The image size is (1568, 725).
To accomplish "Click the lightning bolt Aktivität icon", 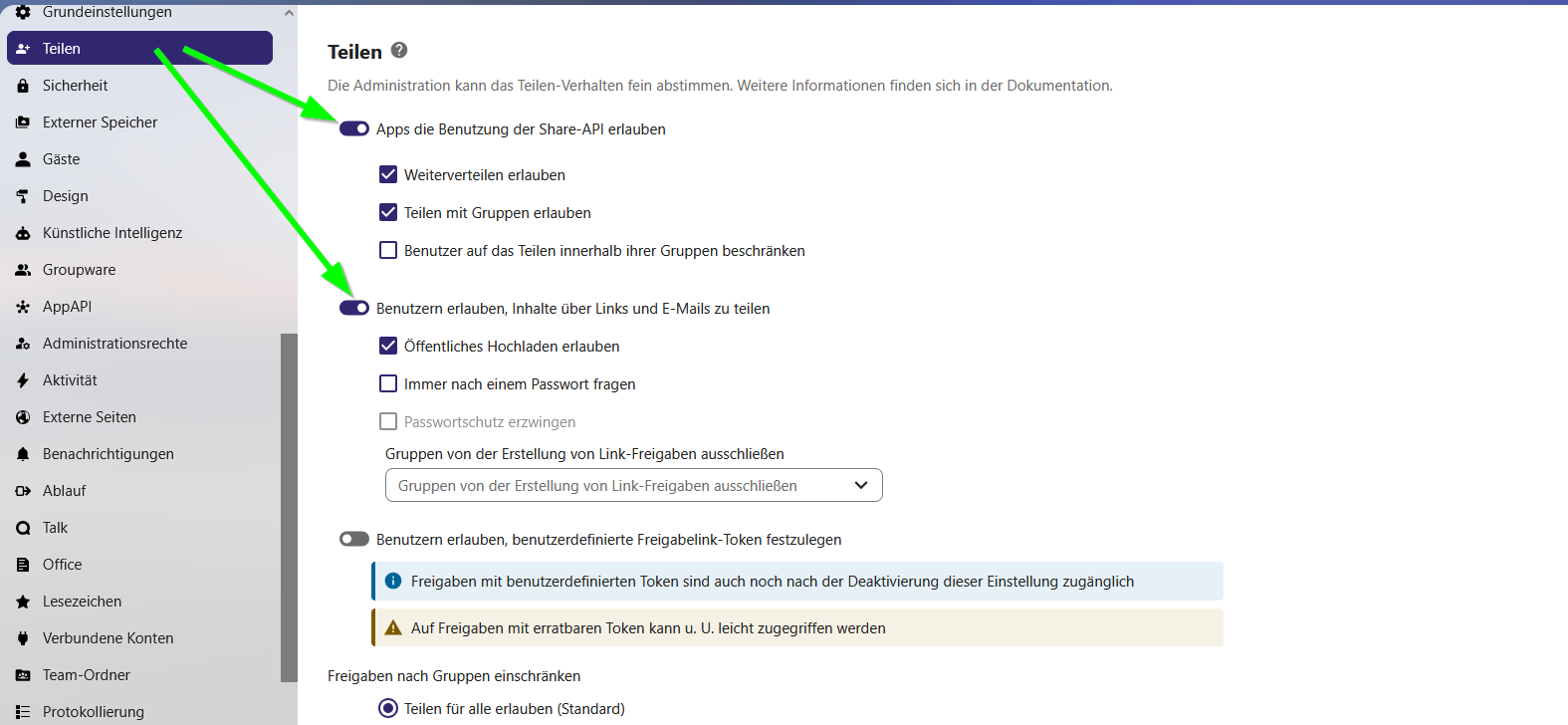I will coord(23,380).
